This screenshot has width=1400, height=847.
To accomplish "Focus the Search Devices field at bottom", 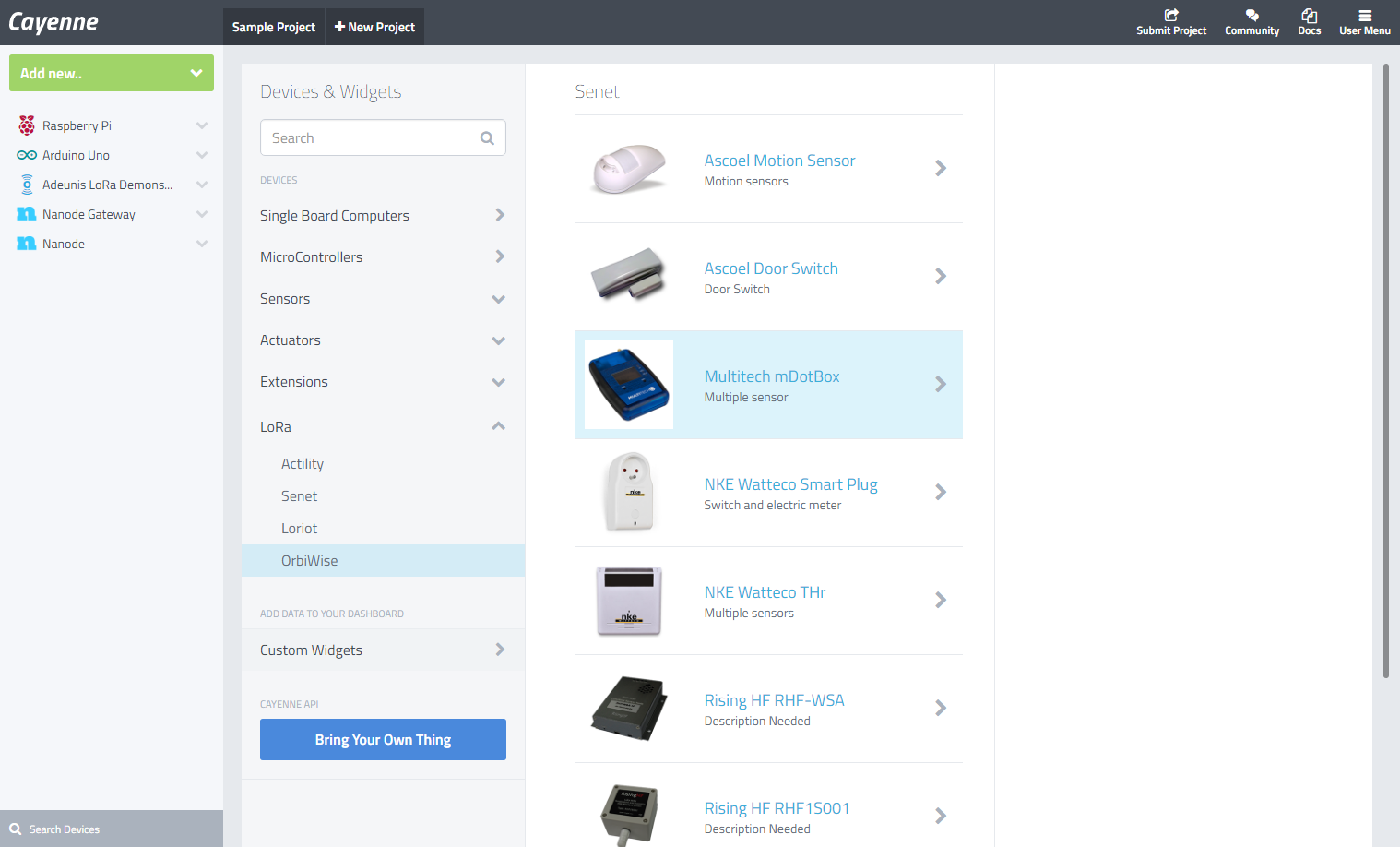I will pos(112,829).
